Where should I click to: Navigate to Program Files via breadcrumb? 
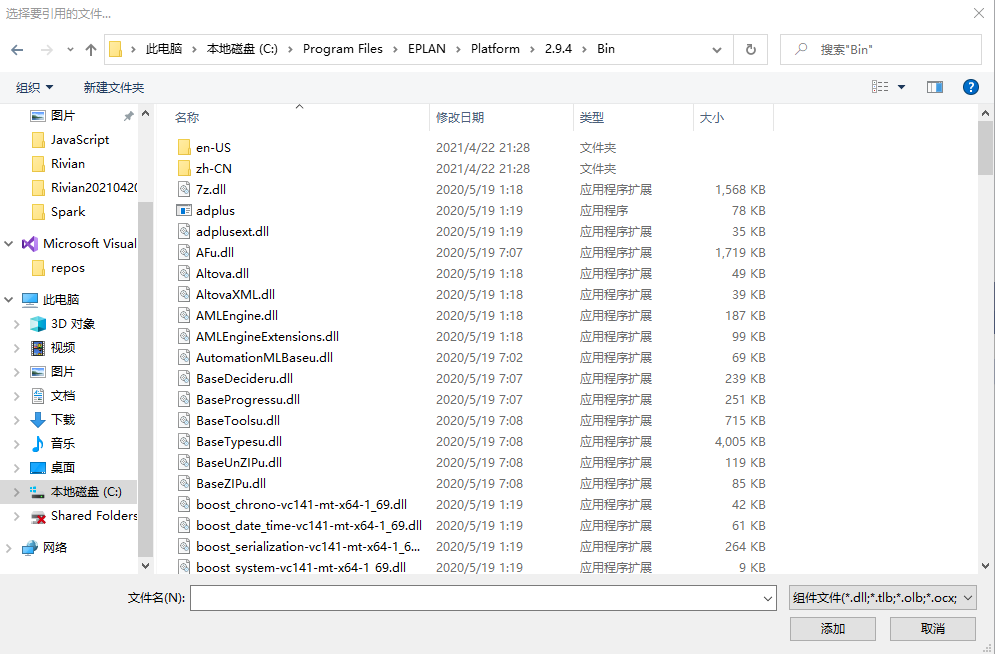tap(343, 48)
